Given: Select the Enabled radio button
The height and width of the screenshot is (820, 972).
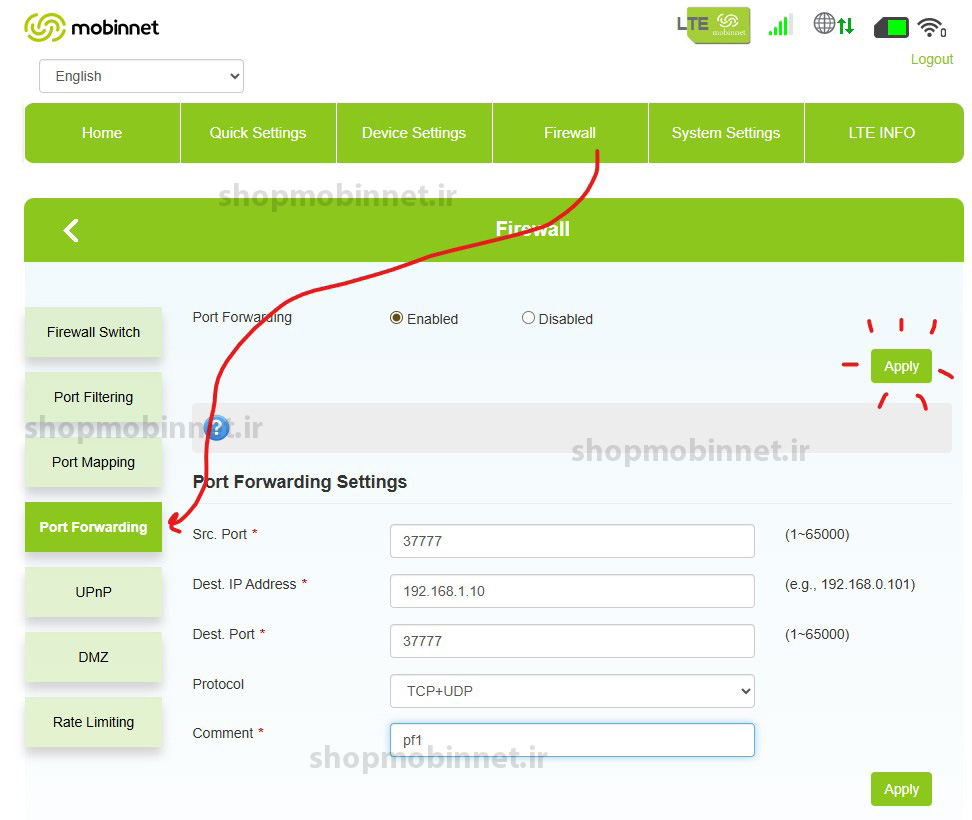Looking at the screenshot, I should 396,318.
